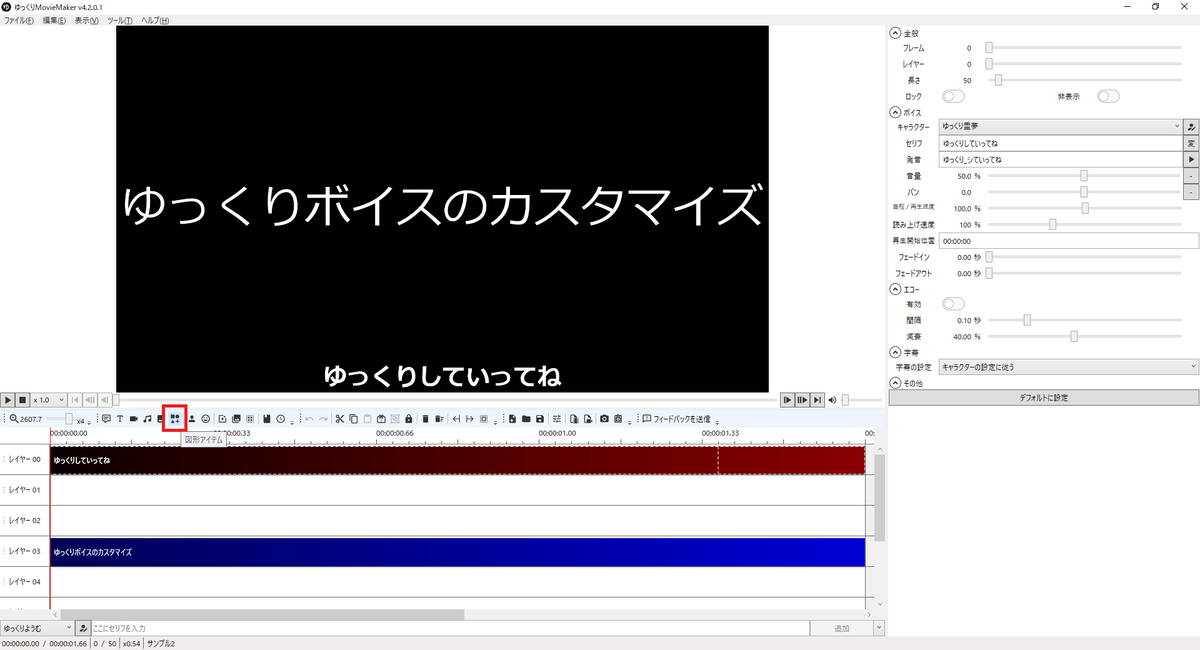
Task: Open a project with the folder icon
Action: (x=526, y=418)
